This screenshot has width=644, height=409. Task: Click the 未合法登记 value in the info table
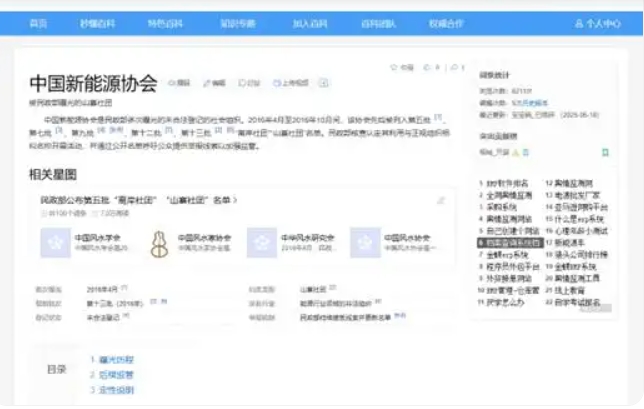[103, 317]
